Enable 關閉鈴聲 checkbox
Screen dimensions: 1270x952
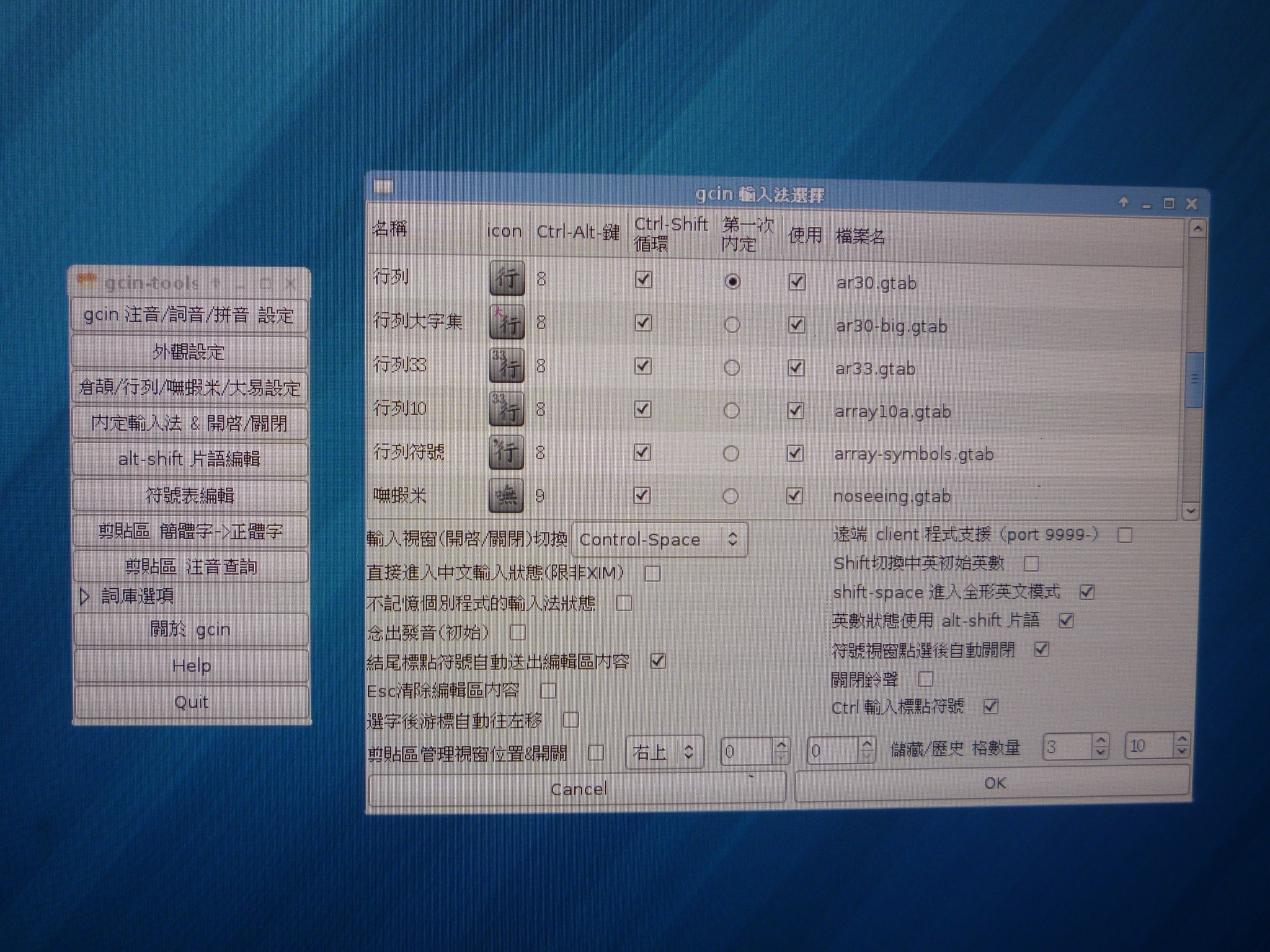tap(925, 679)
